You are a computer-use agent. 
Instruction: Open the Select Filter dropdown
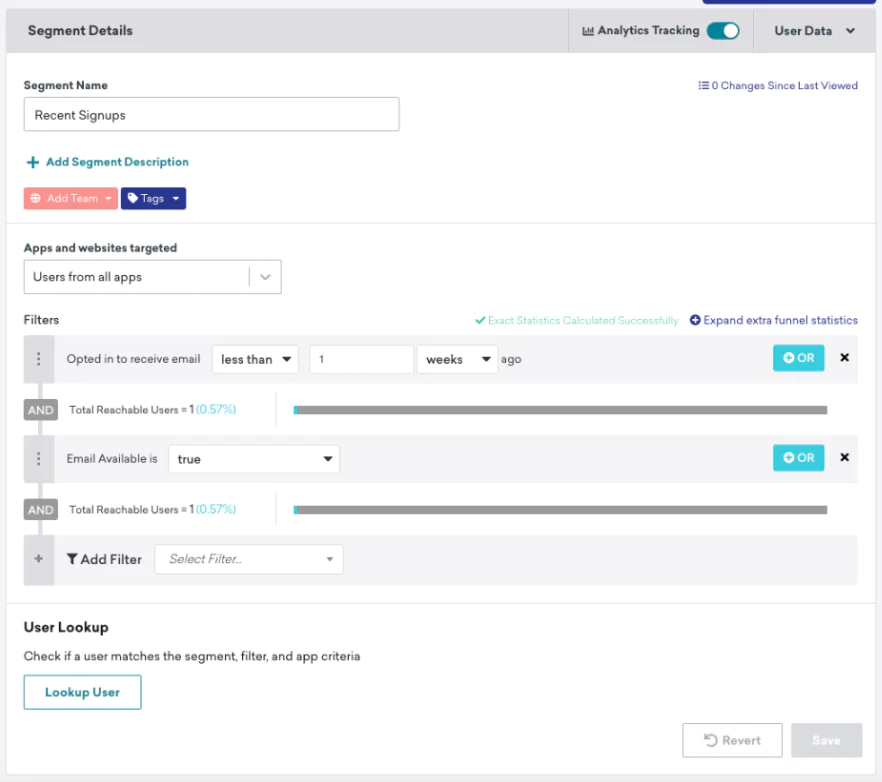248,559
